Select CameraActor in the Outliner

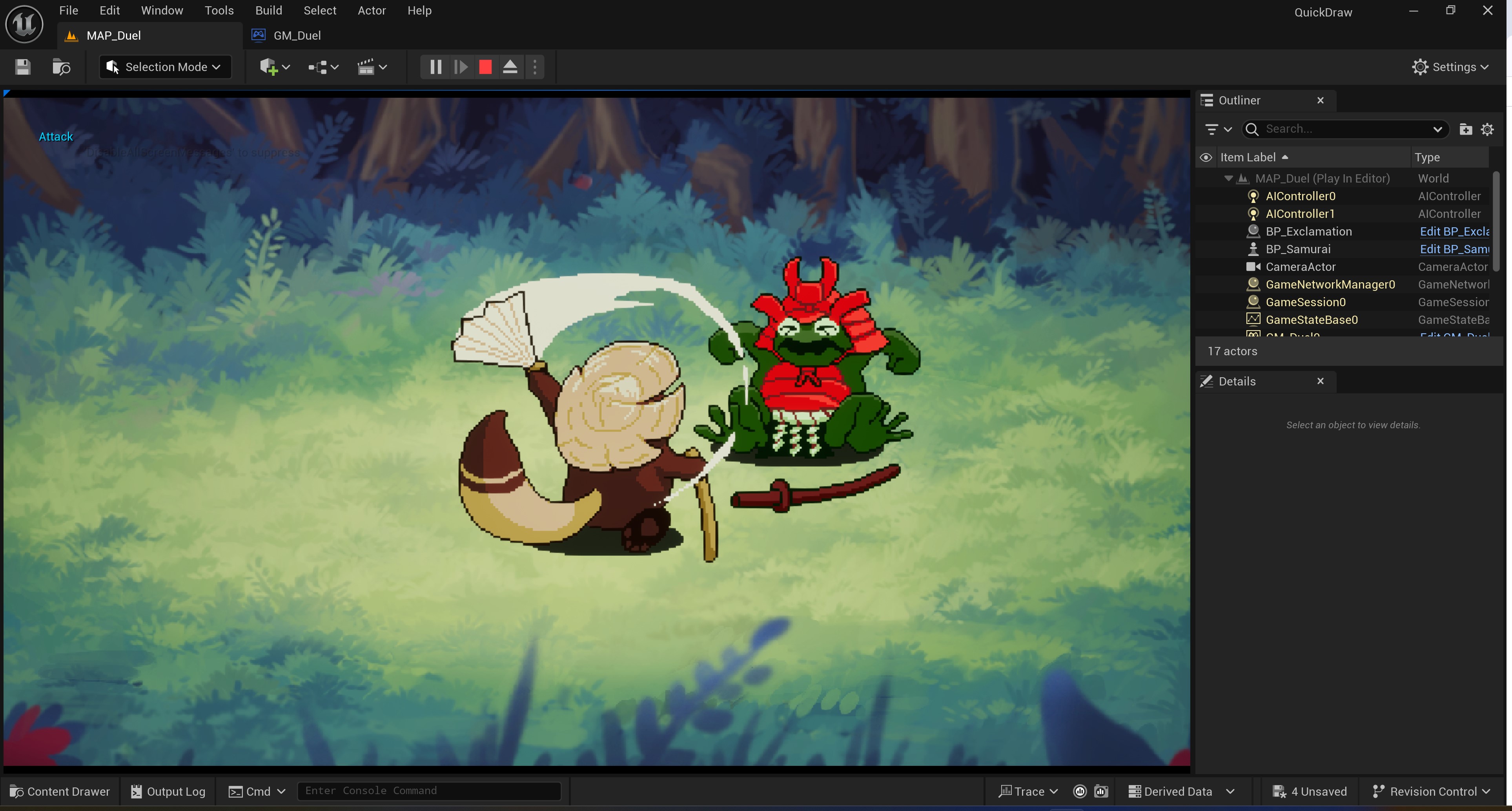1300,267
